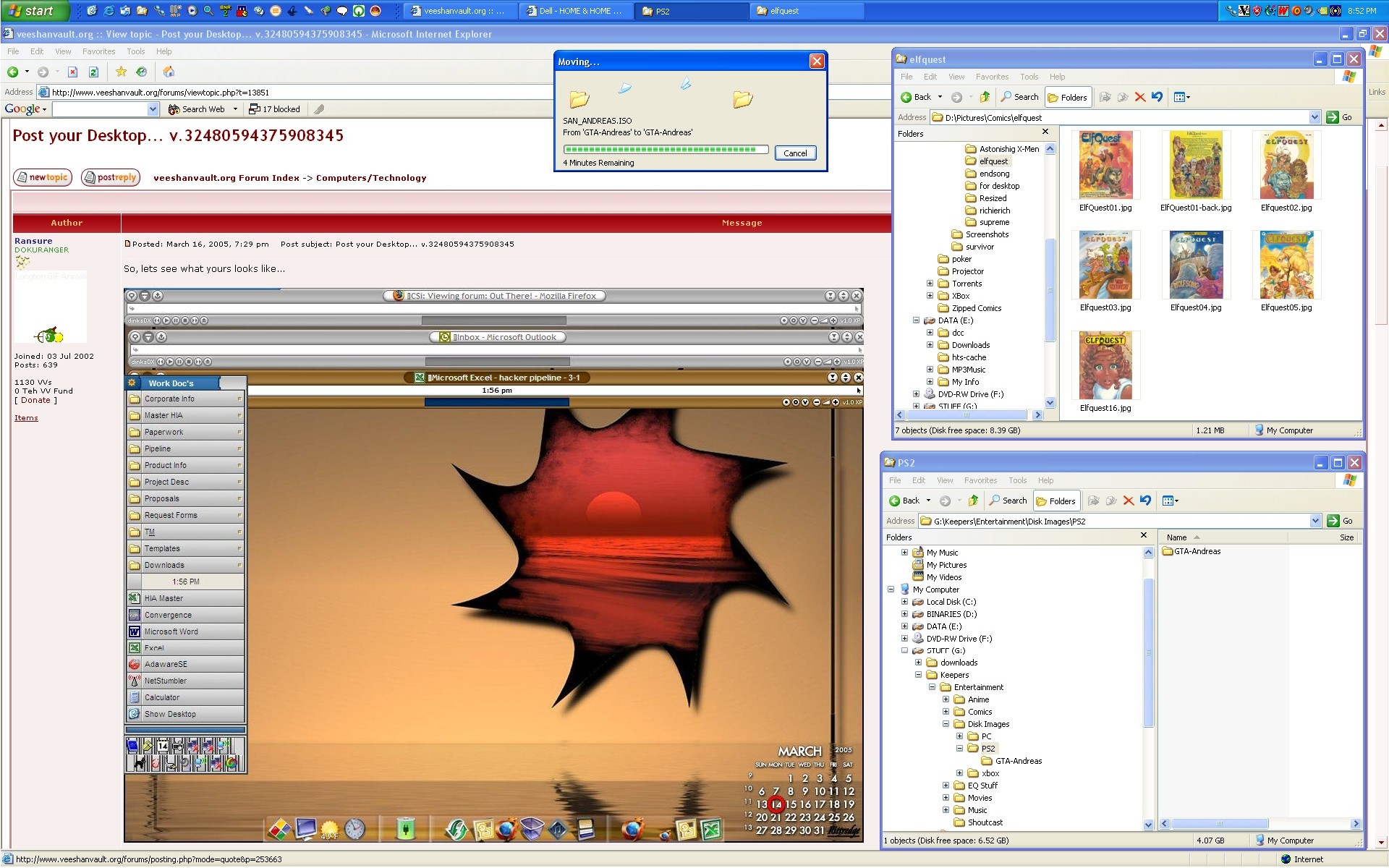1389x868 pixels.
Task: Collapse Keepers folder in PS2 tree
Action: (x=919, y=675)
